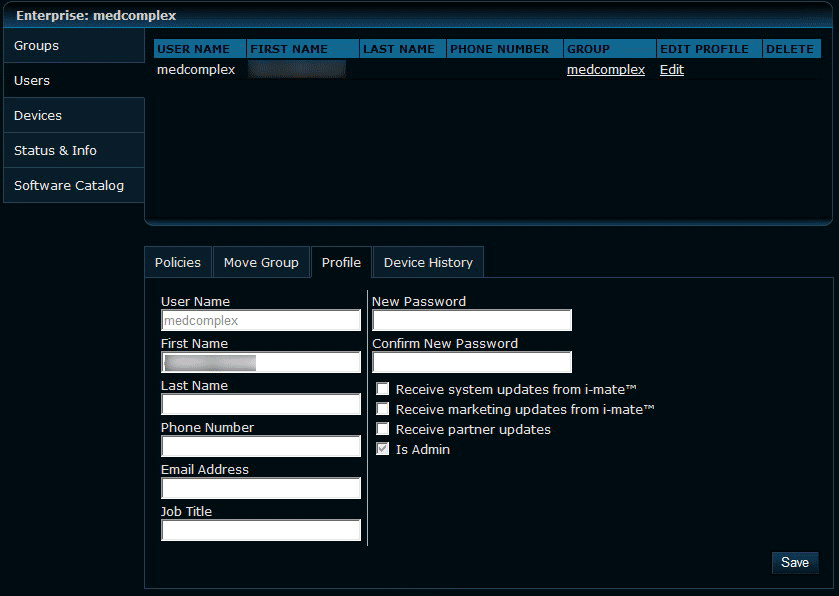Go to Status & Info section
The width and height of the screenshot is (839, 596).
pos(55,151)
